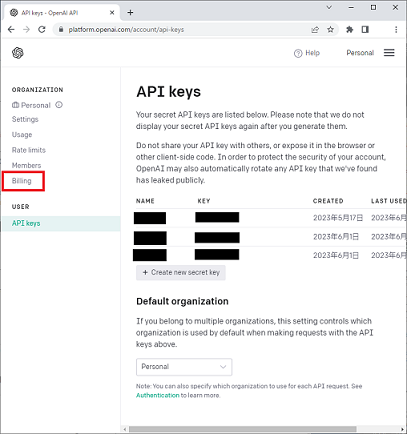This screenshot has width=407, height=434.
Task: Expand the Default organization Personal dropdown
Action: coord(184,367)
